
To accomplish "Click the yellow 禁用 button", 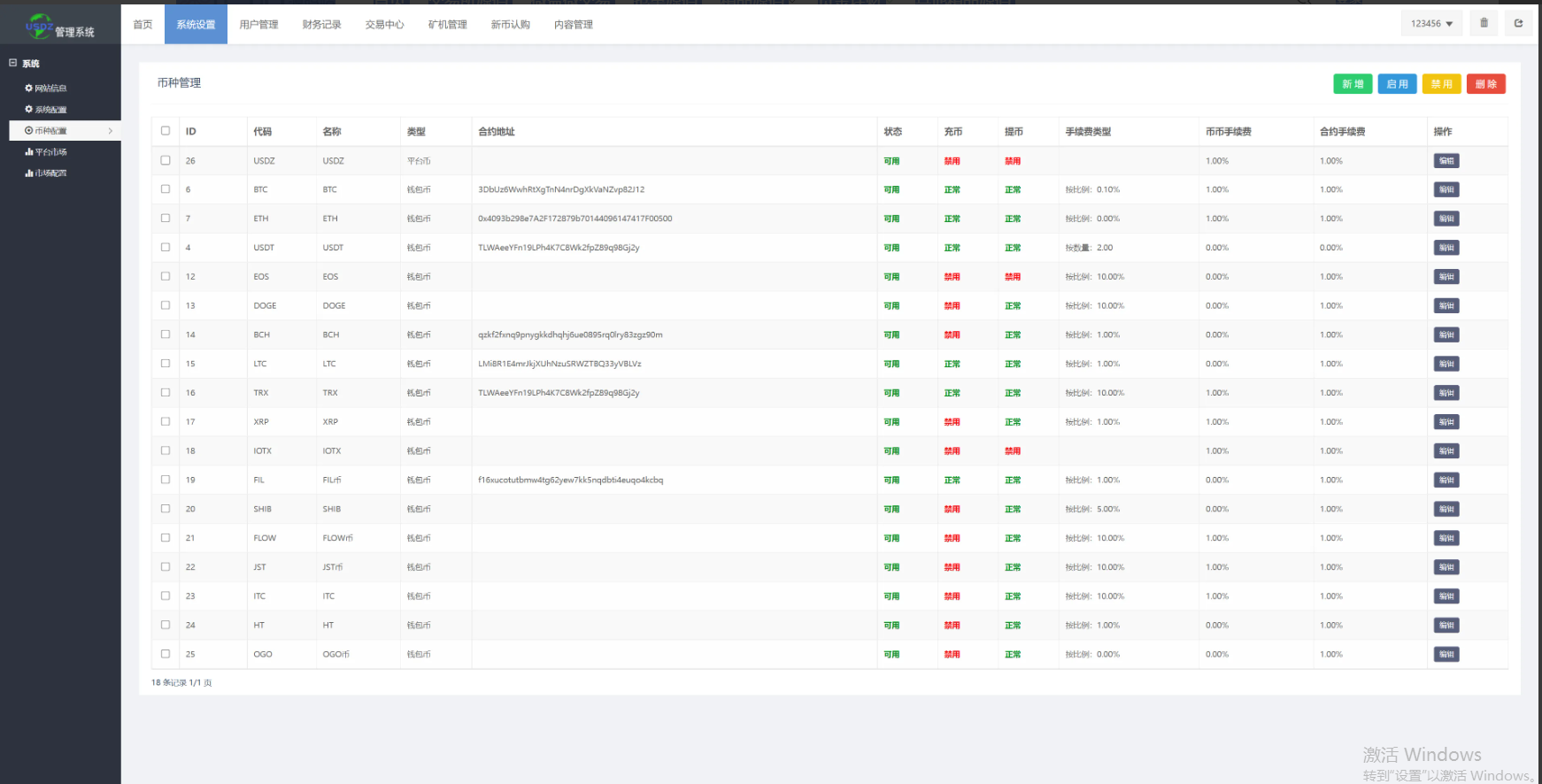I will 1441,84.
